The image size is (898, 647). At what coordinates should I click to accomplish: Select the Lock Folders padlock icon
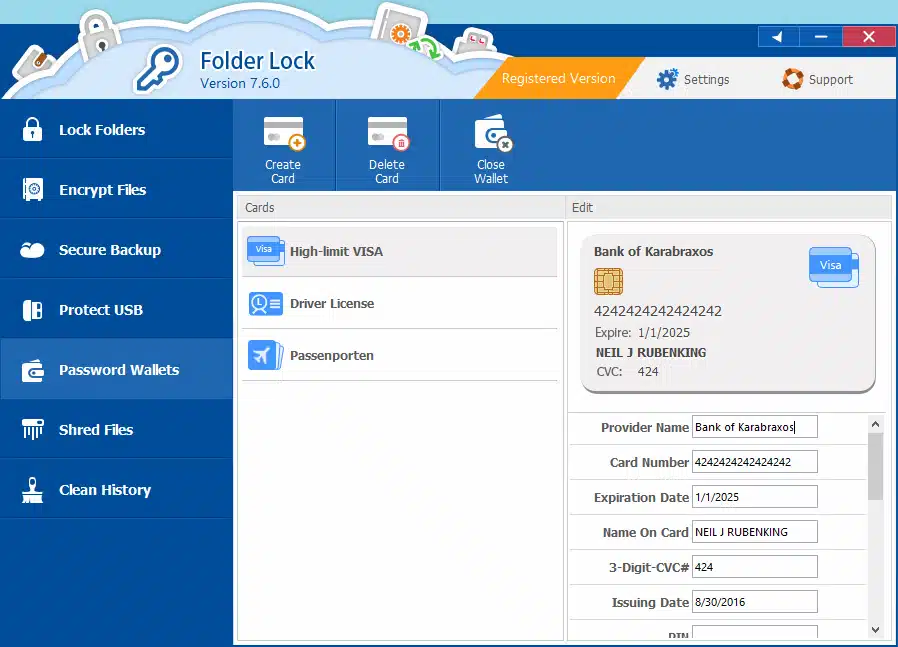point(33,130)
